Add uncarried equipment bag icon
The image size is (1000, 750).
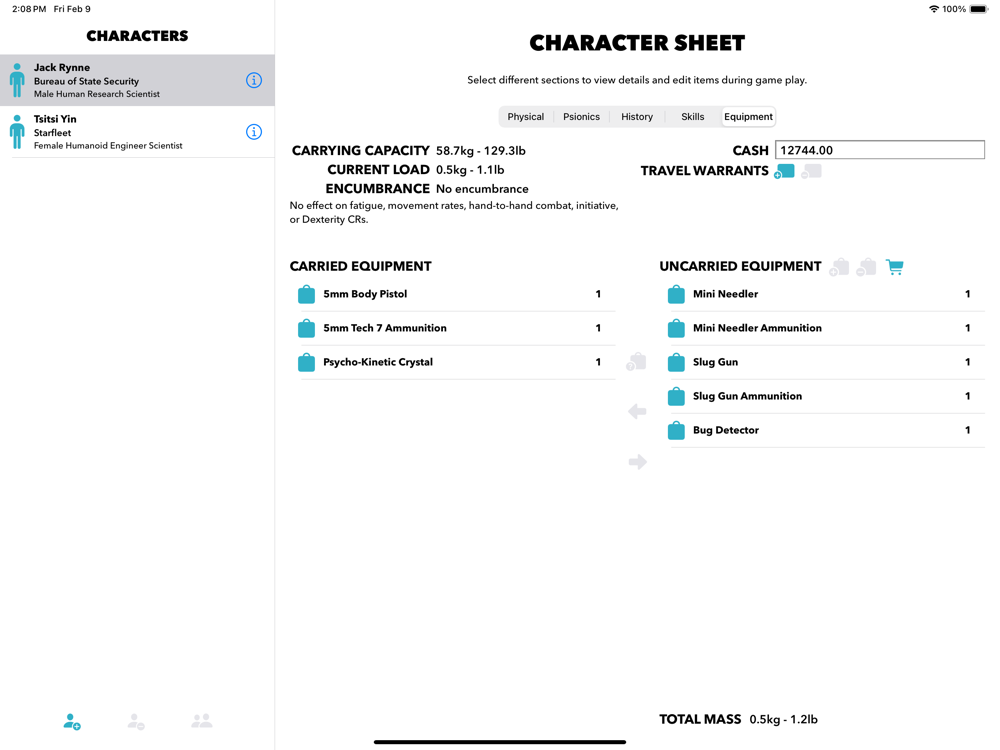[x=839, y=267]
